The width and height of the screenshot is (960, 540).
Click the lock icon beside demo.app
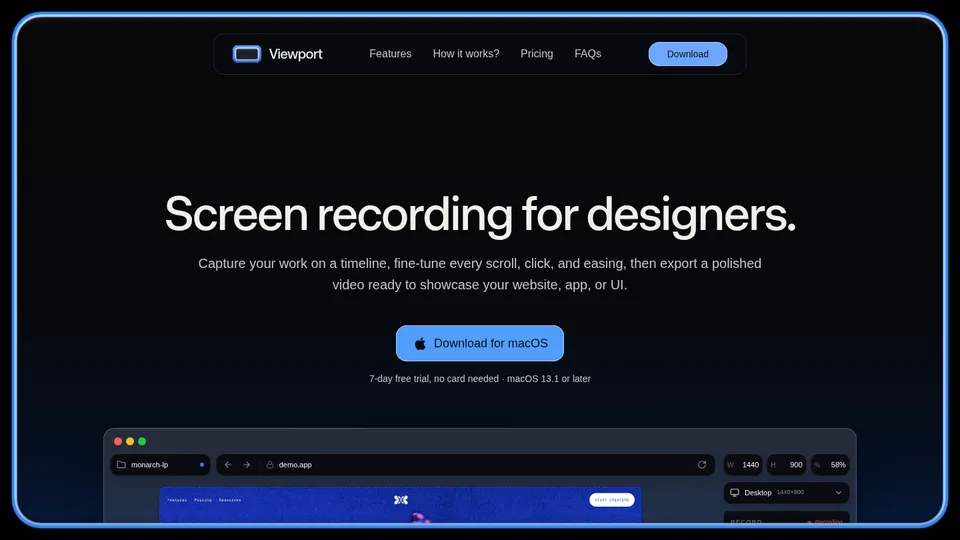pyautogui.click(x=269, y=465)
